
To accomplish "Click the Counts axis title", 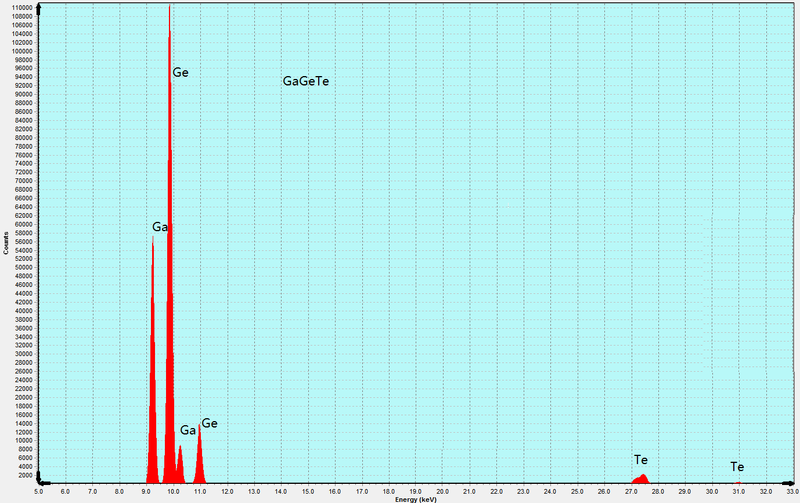I will click(x=5, y=247).
